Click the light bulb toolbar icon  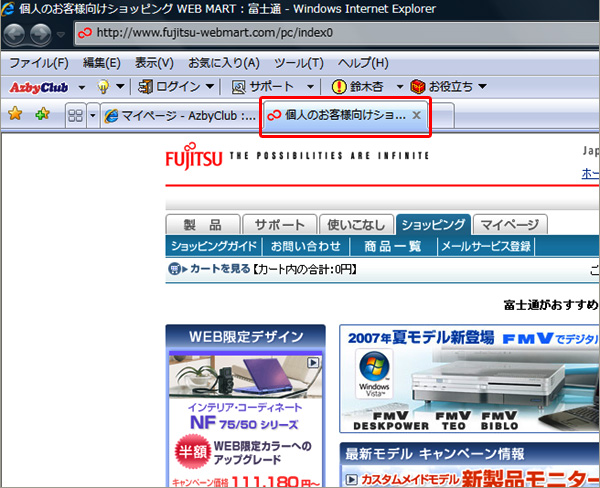pyautogui.click(x=103, y=87)
